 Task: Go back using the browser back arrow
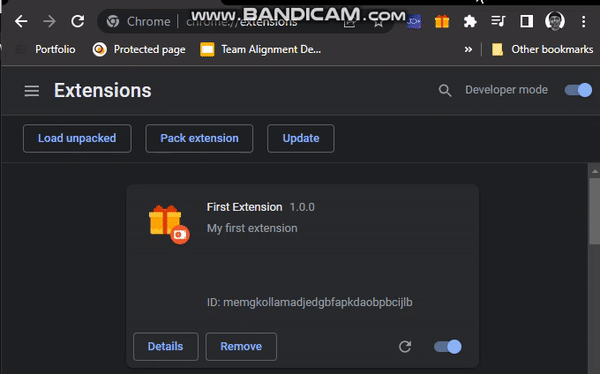(x=21, y=21)
